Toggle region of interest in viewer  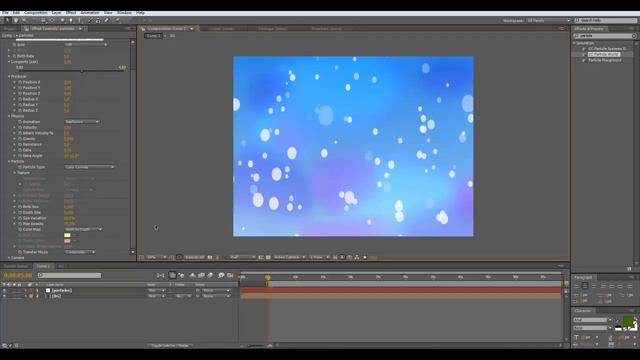pyautogui.click(x=261, y=257)
